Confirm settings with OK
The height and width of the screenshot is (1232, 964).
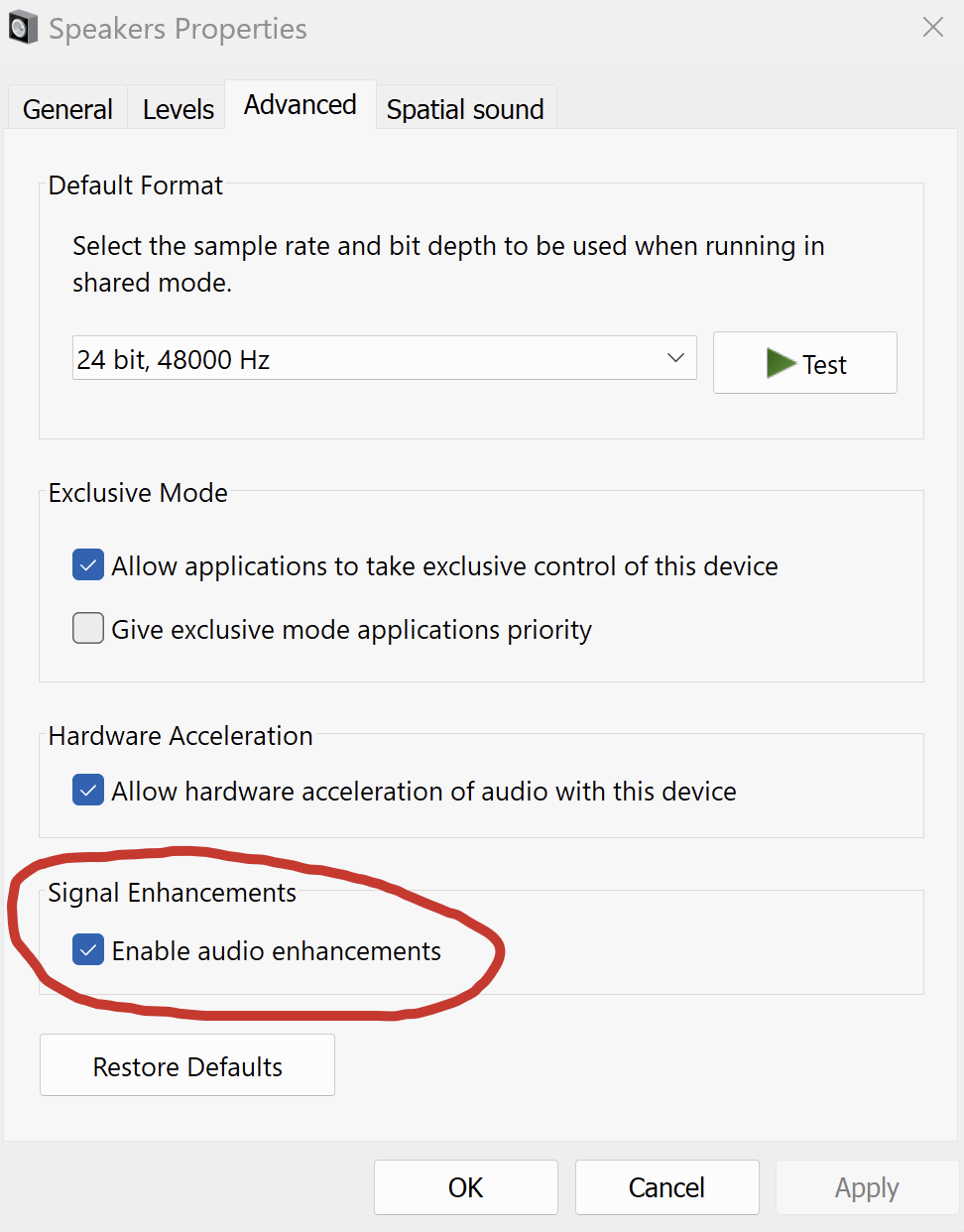coord(465,1187)
